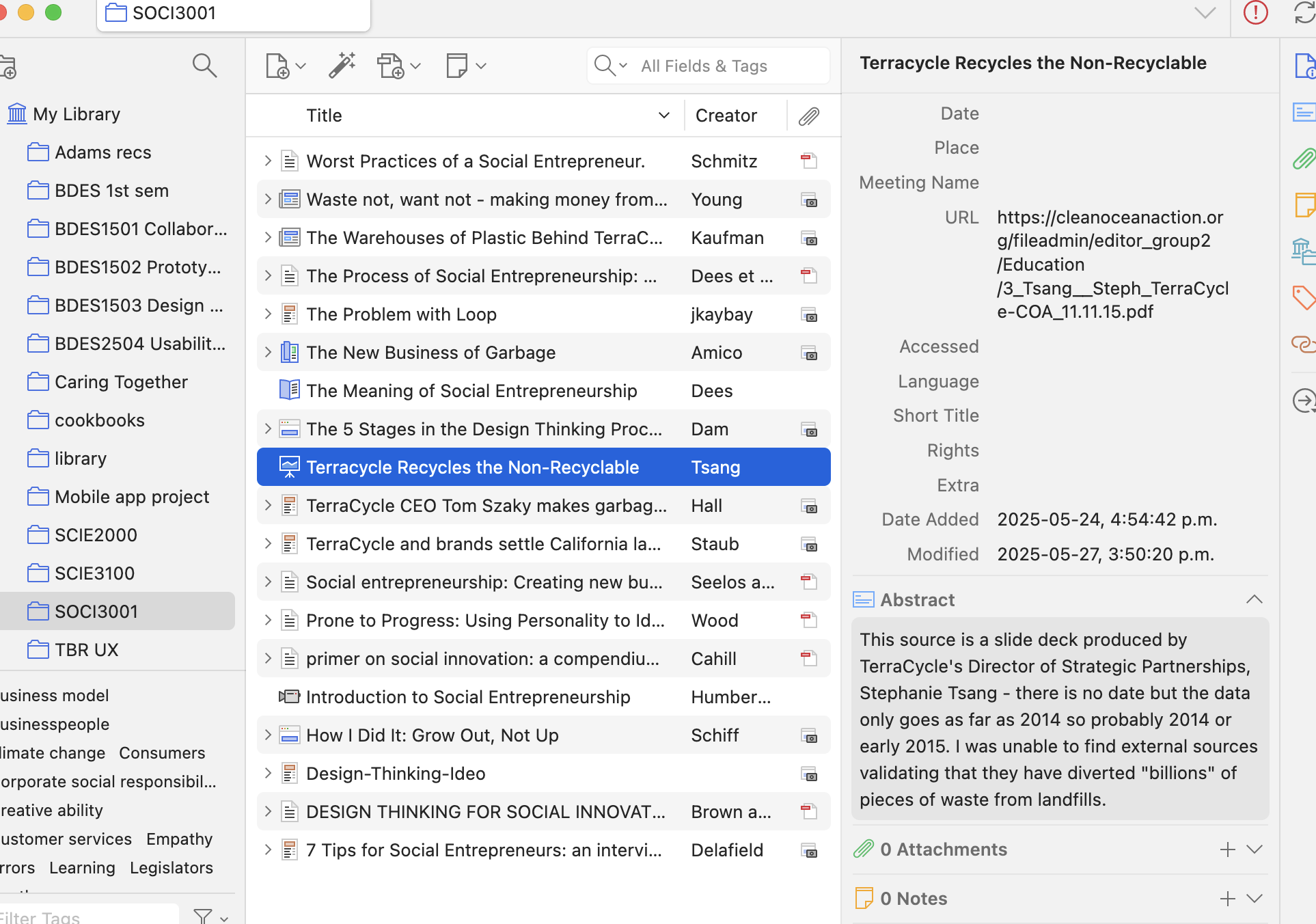Click the sync refresh icon in title bar
The height and width of the screenshot is (924, 1316).
tap(1304, 13)
